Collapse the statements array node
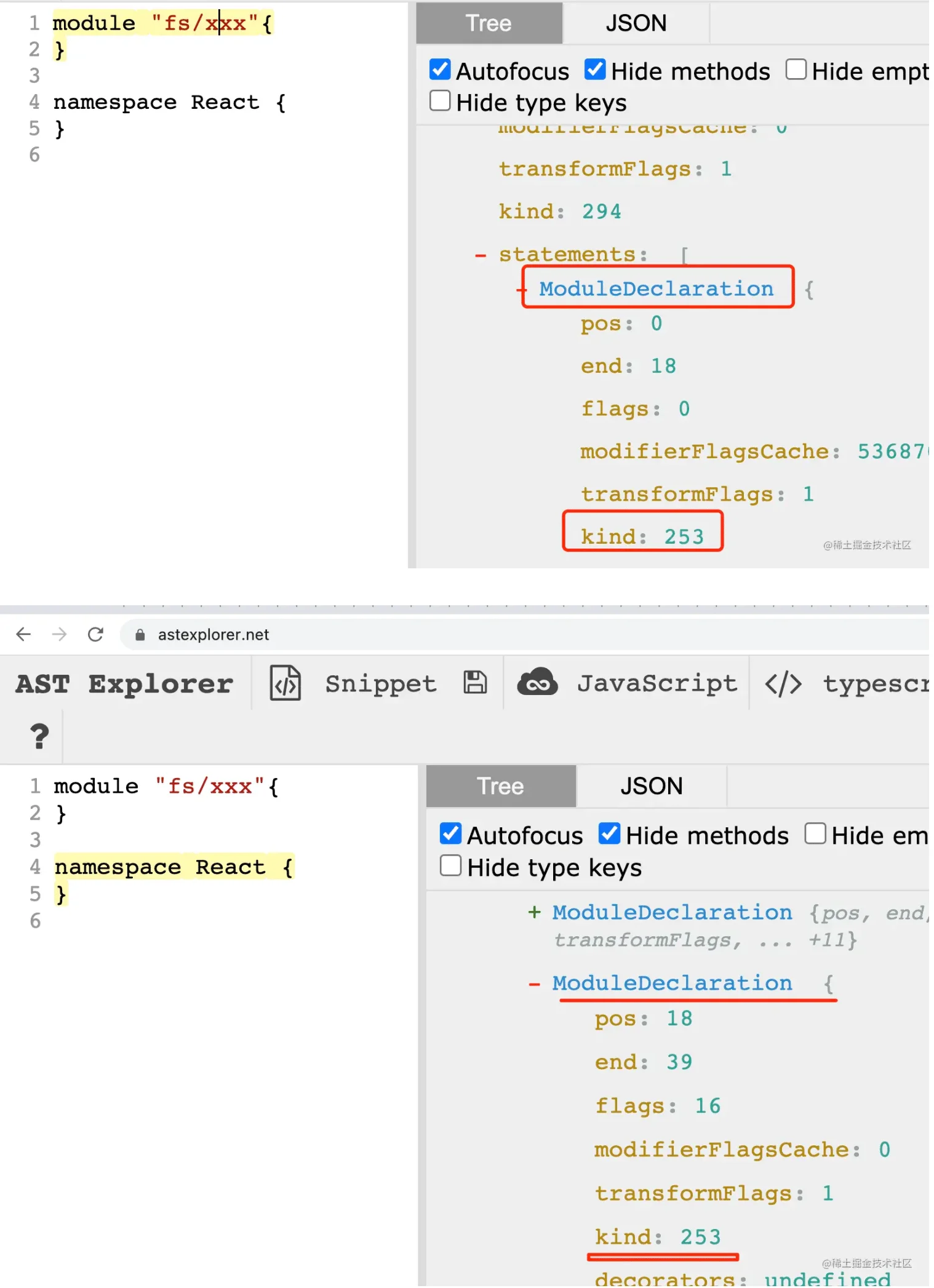This screenshot has width=934, height=1288. pyautogui.click(x=481, y=255)
